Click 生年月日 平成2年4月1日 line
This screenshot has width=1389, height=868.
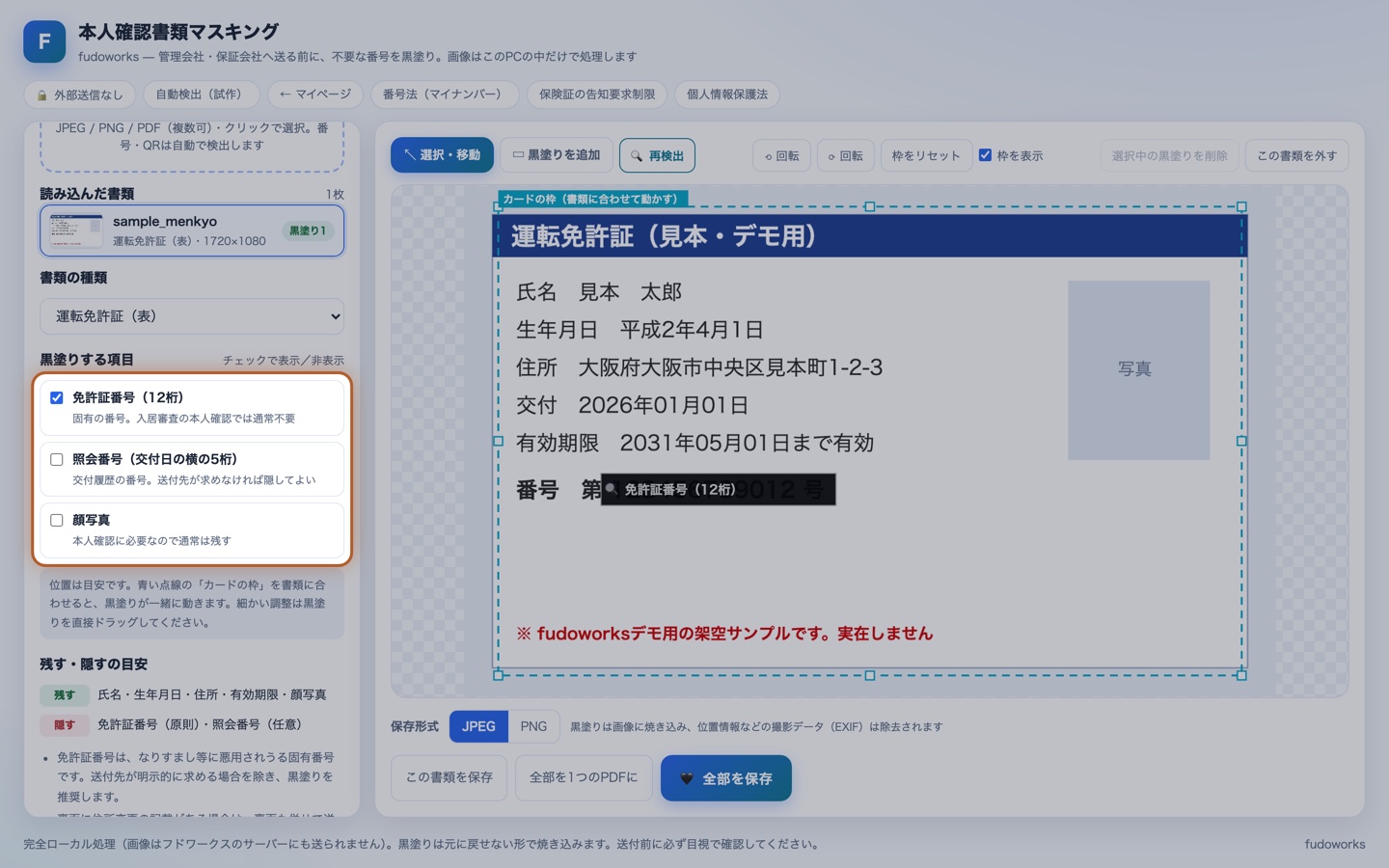point(640,330)
